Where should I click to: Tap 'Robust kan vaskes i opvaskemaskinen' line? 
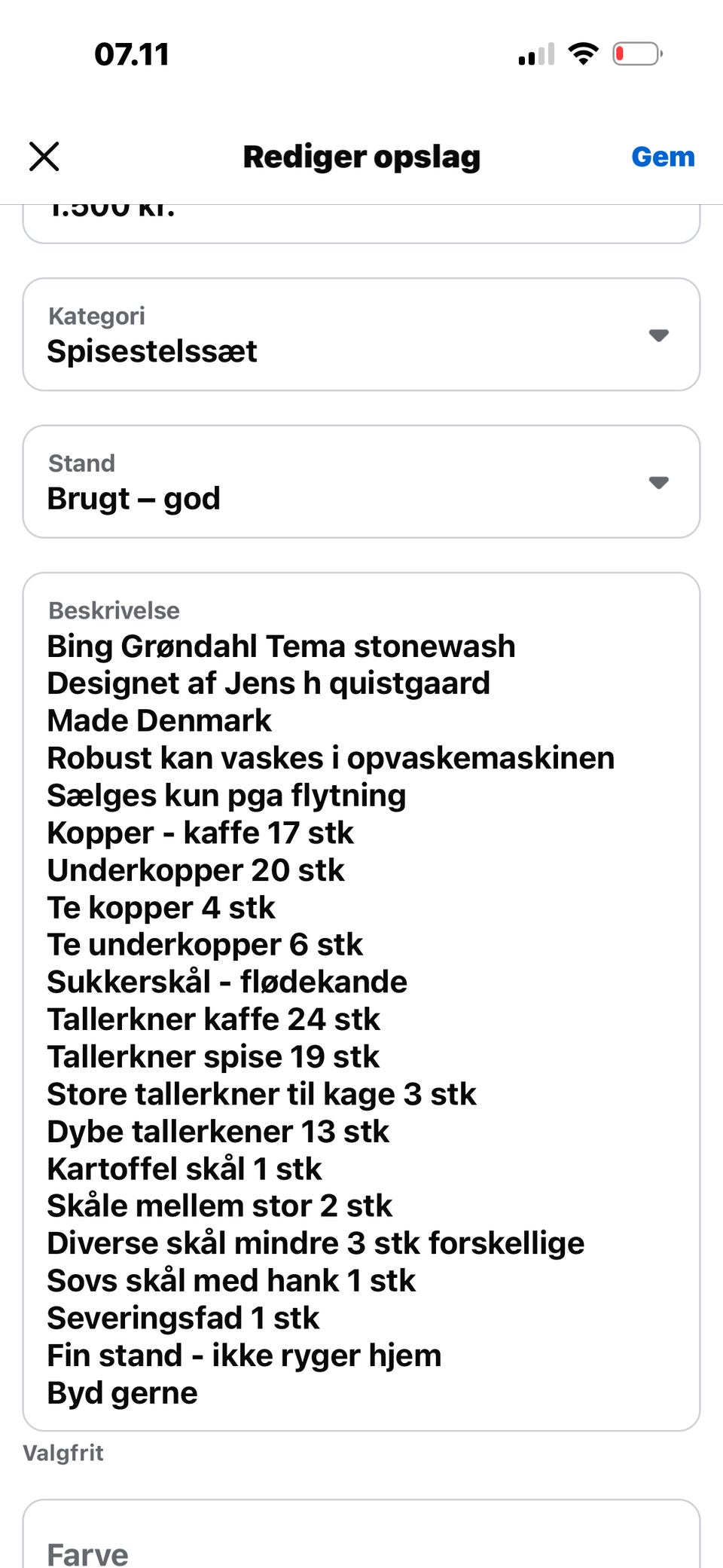click(x=331, y=758)
